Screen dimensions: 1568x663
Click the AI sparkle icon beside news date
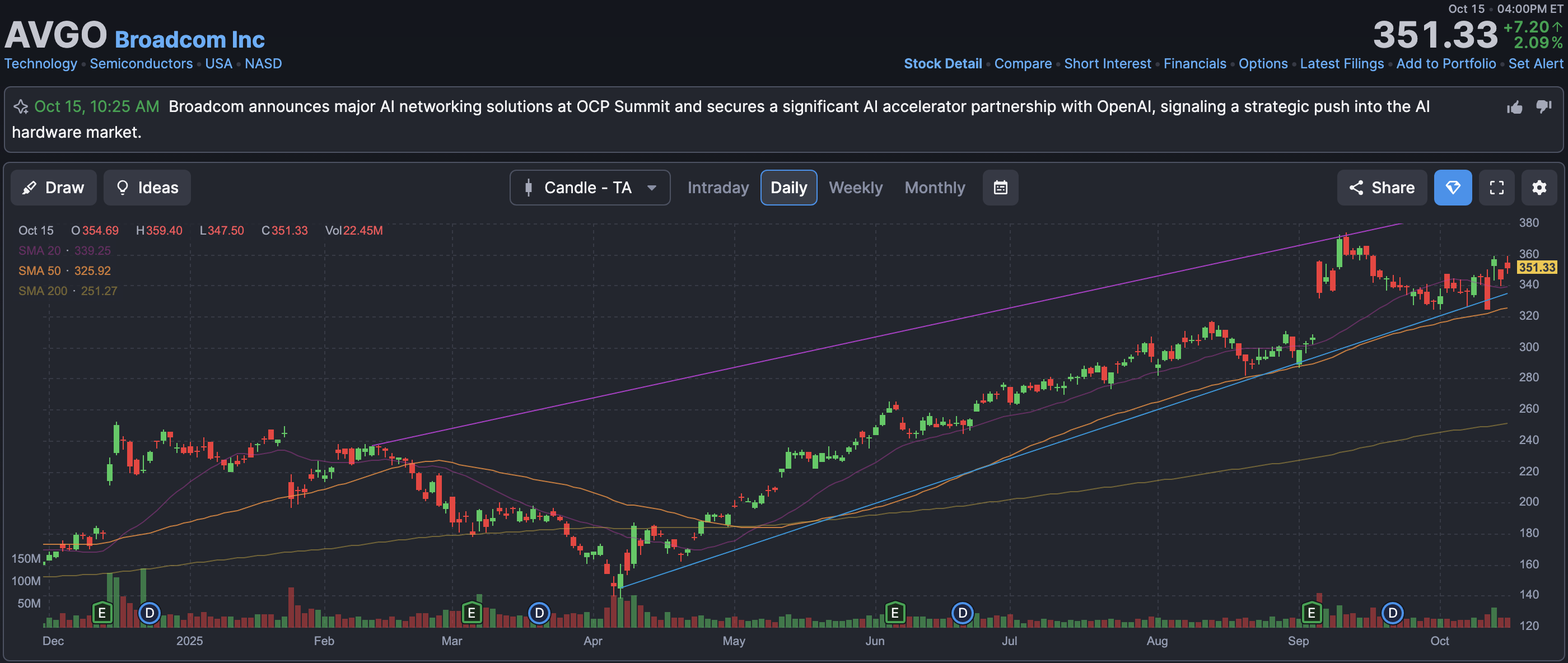coord(21,107)
